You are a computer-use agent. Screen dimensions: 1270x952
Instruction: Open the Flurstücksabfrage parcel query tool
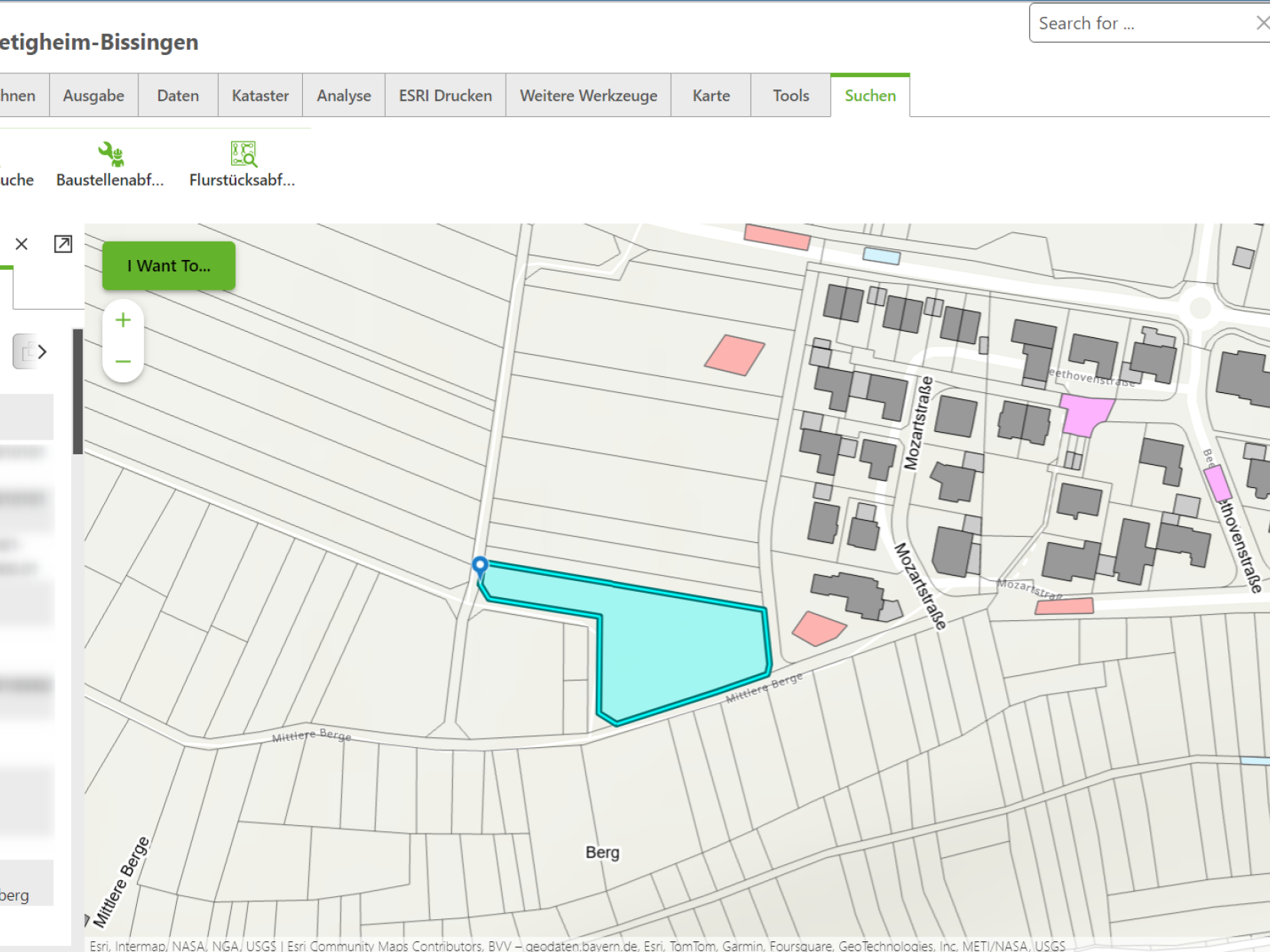coord(242,164)
